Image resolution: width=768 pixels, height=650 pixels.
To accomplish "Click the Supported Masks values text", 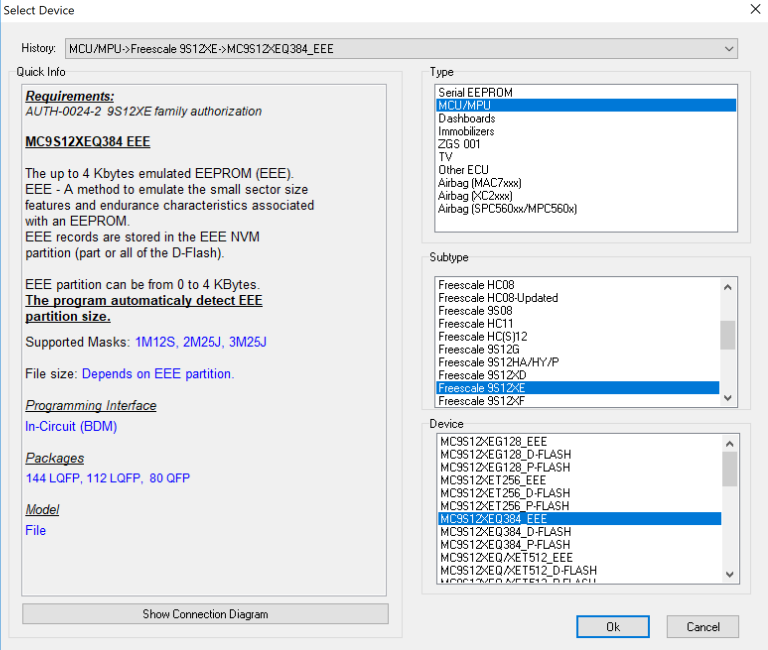I will 201,342.
